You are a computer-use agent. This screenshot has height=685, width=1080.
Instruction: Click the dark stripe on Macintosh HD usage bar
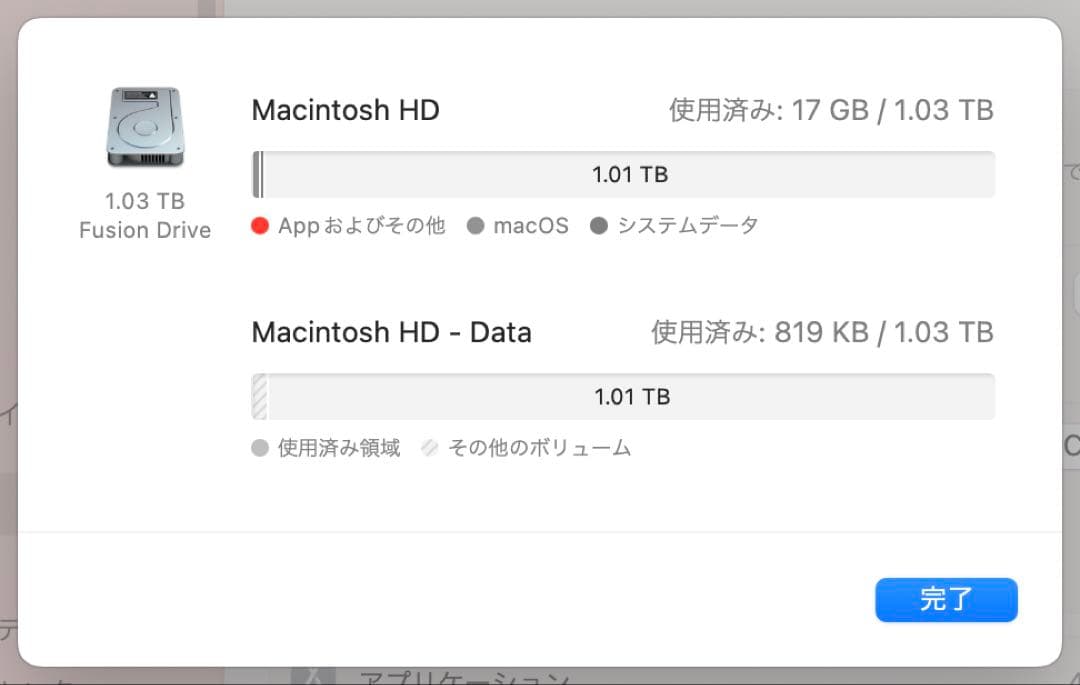click(258, 173)
